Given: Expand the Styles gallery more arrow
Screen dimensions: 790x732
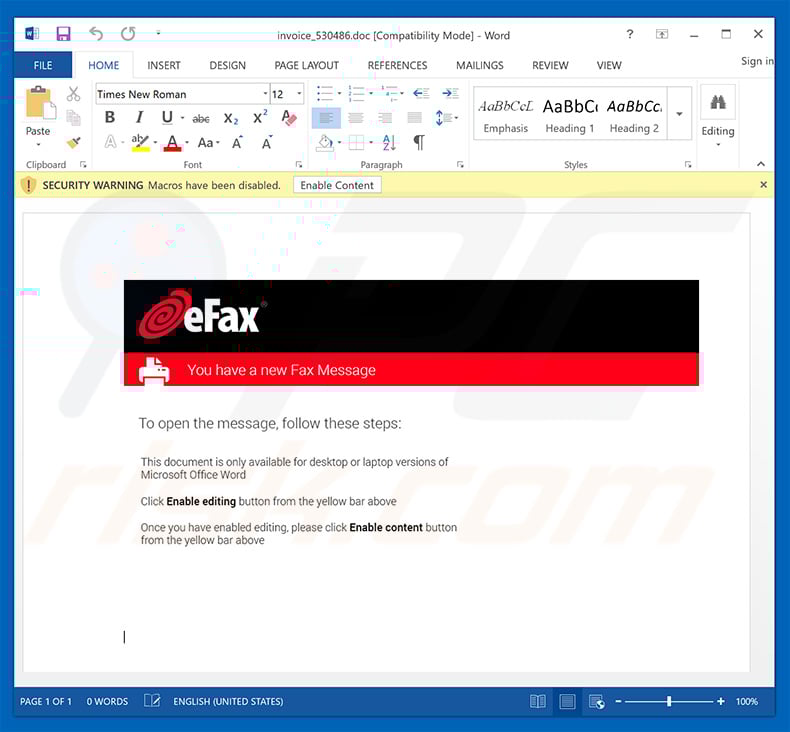Looking at the screenshot, I should 679,113.
